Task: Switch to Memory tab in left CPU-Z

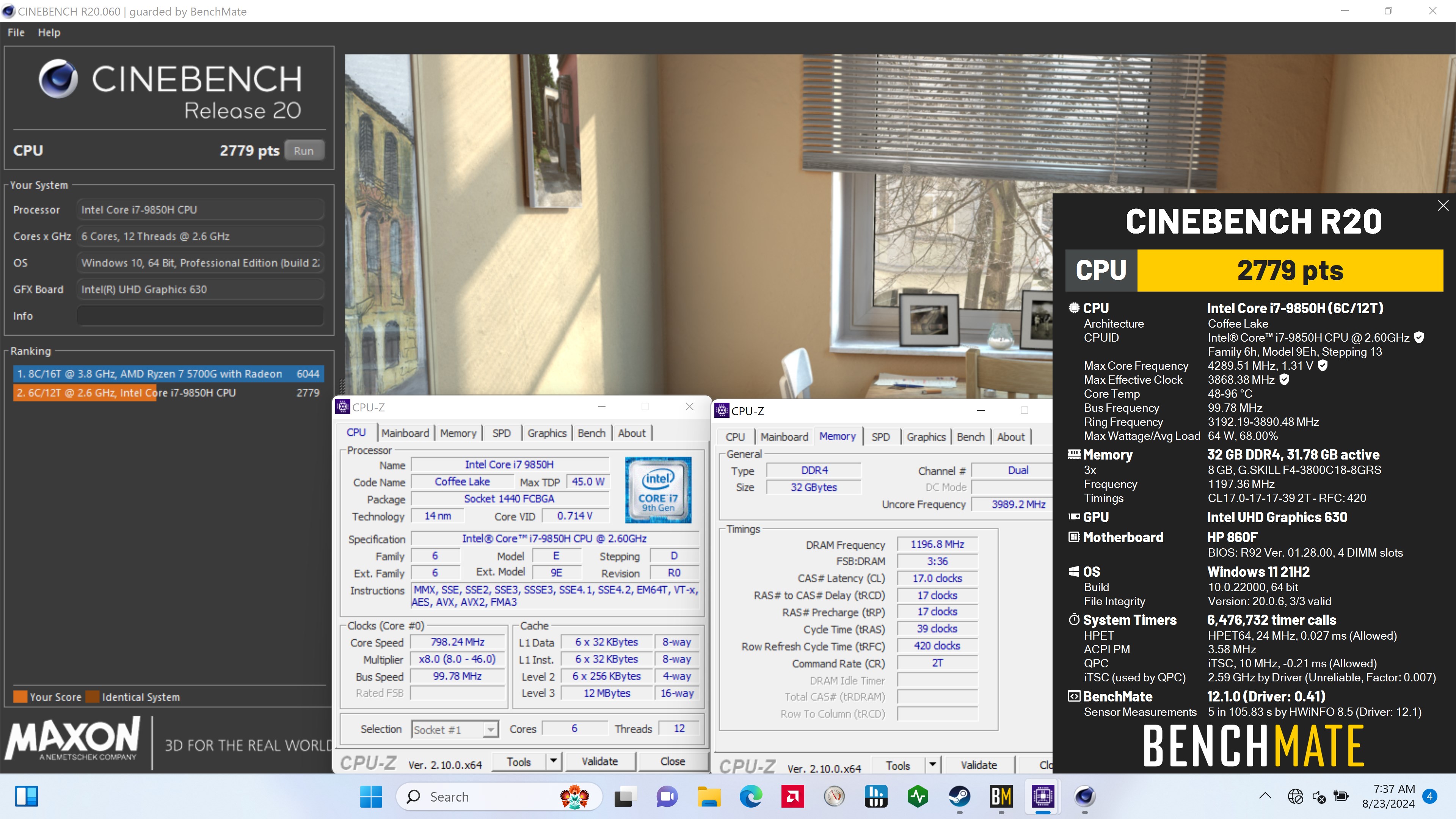Action: [x=458, y=433]
